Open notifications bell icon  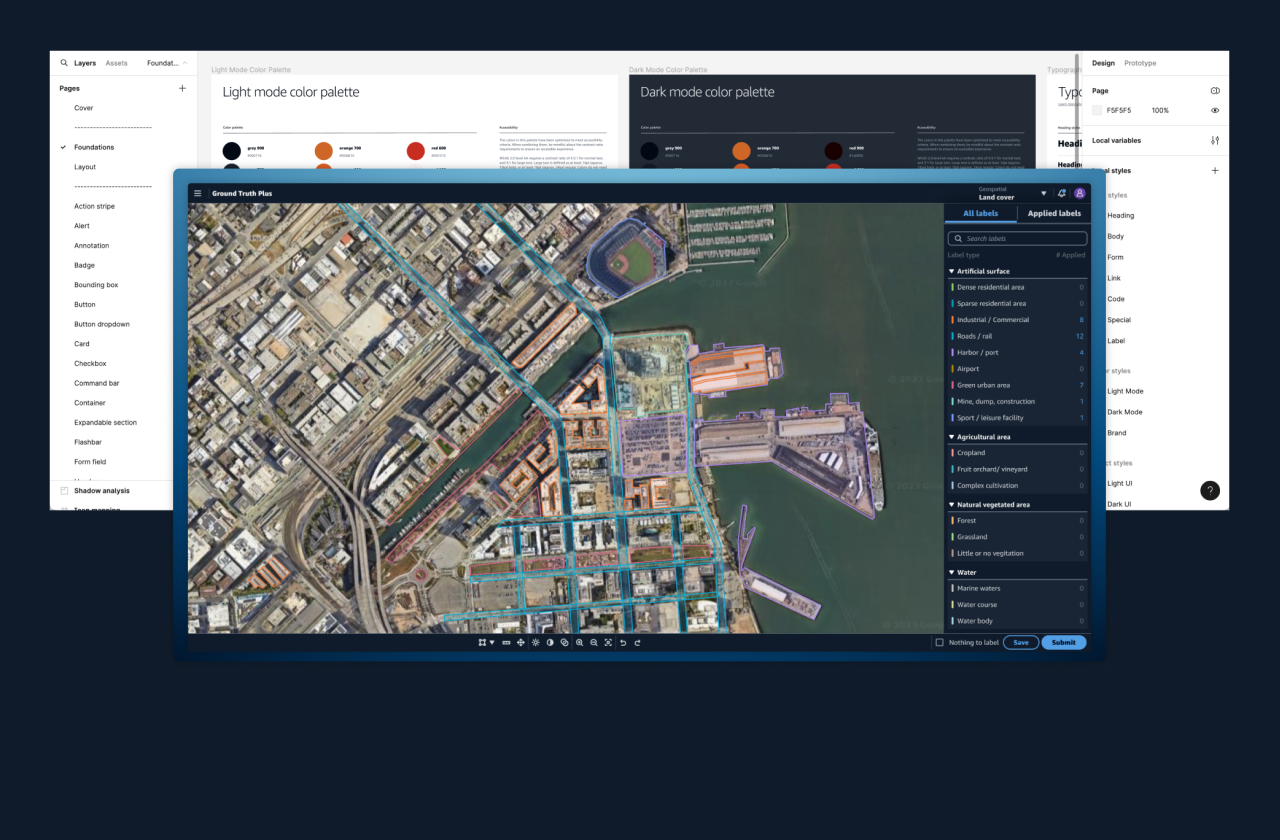click(1062, 193)
